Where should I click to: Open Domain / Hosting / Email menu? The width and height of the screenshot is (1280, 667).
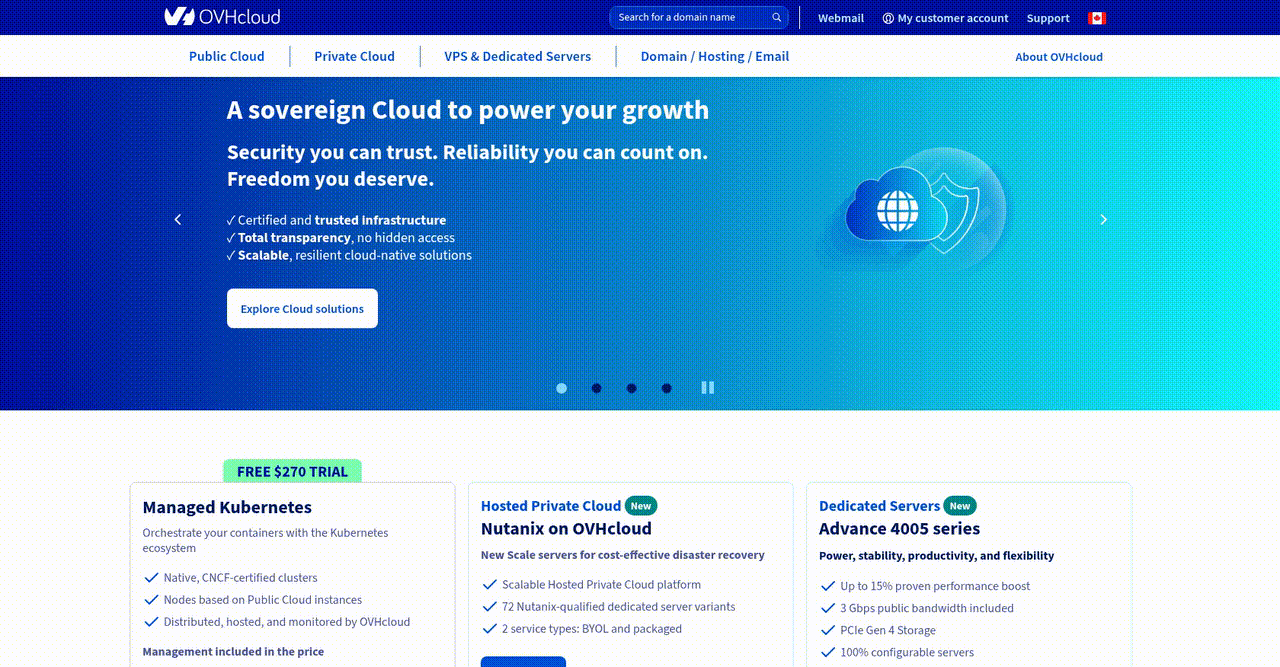(x=715, y=56)
